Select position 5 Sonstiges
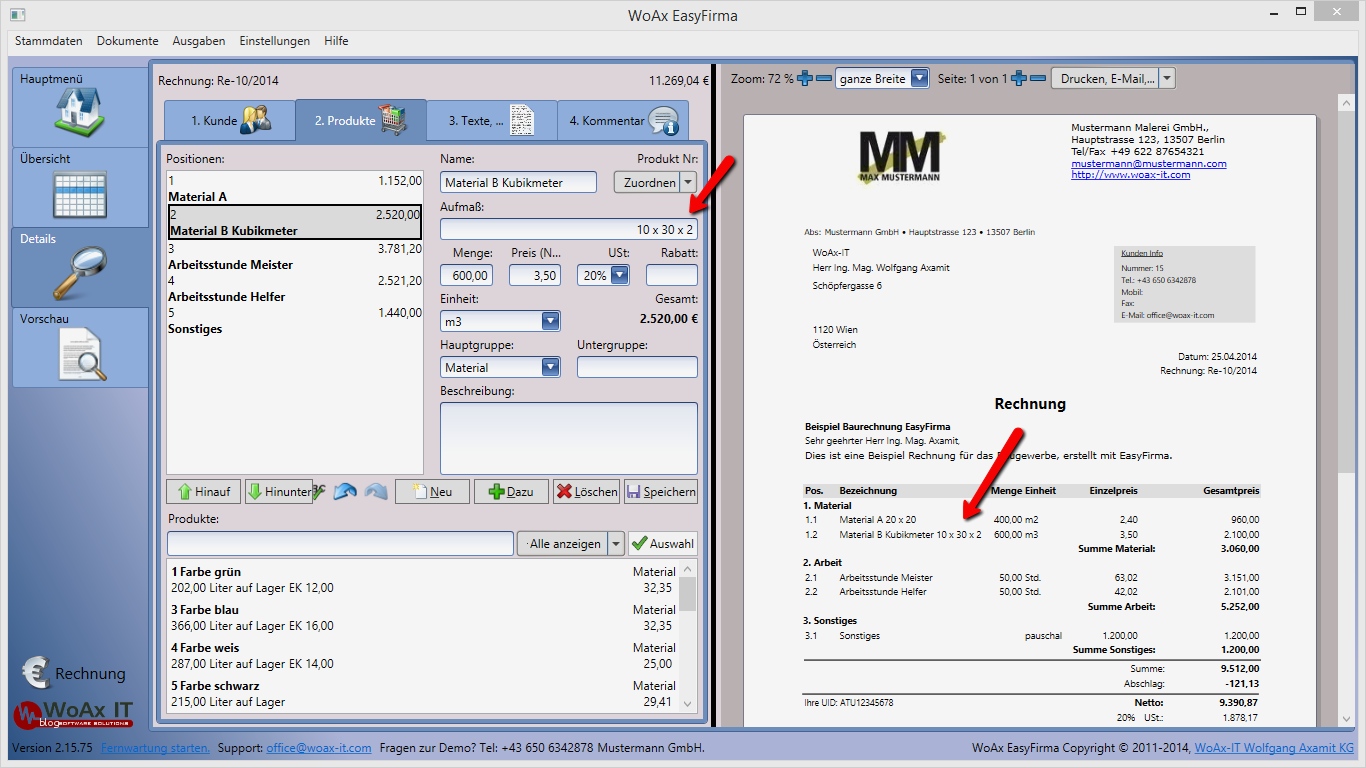 pyautogui.click(x=295, y=320)
